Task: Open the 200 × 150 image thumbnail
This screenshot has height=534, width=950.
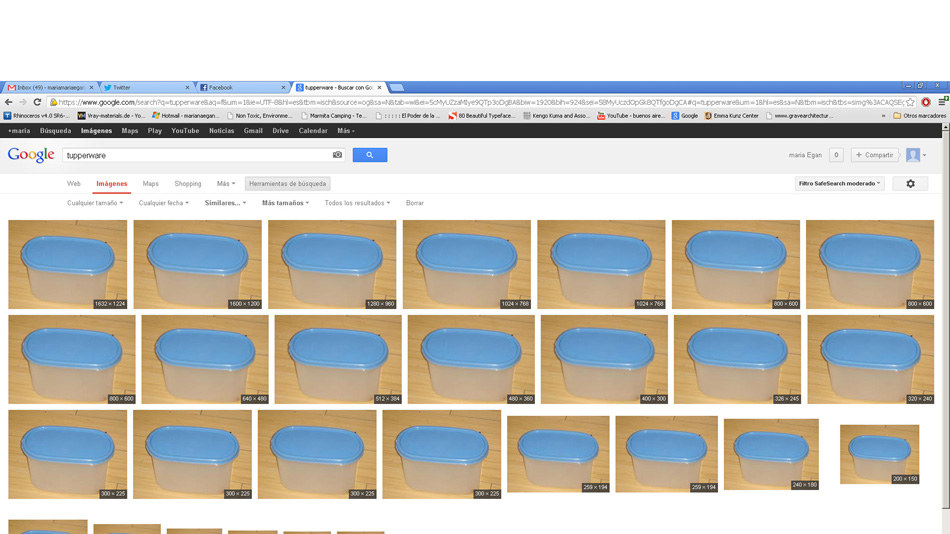Action: pyautogui.click(x=879, y=454)
